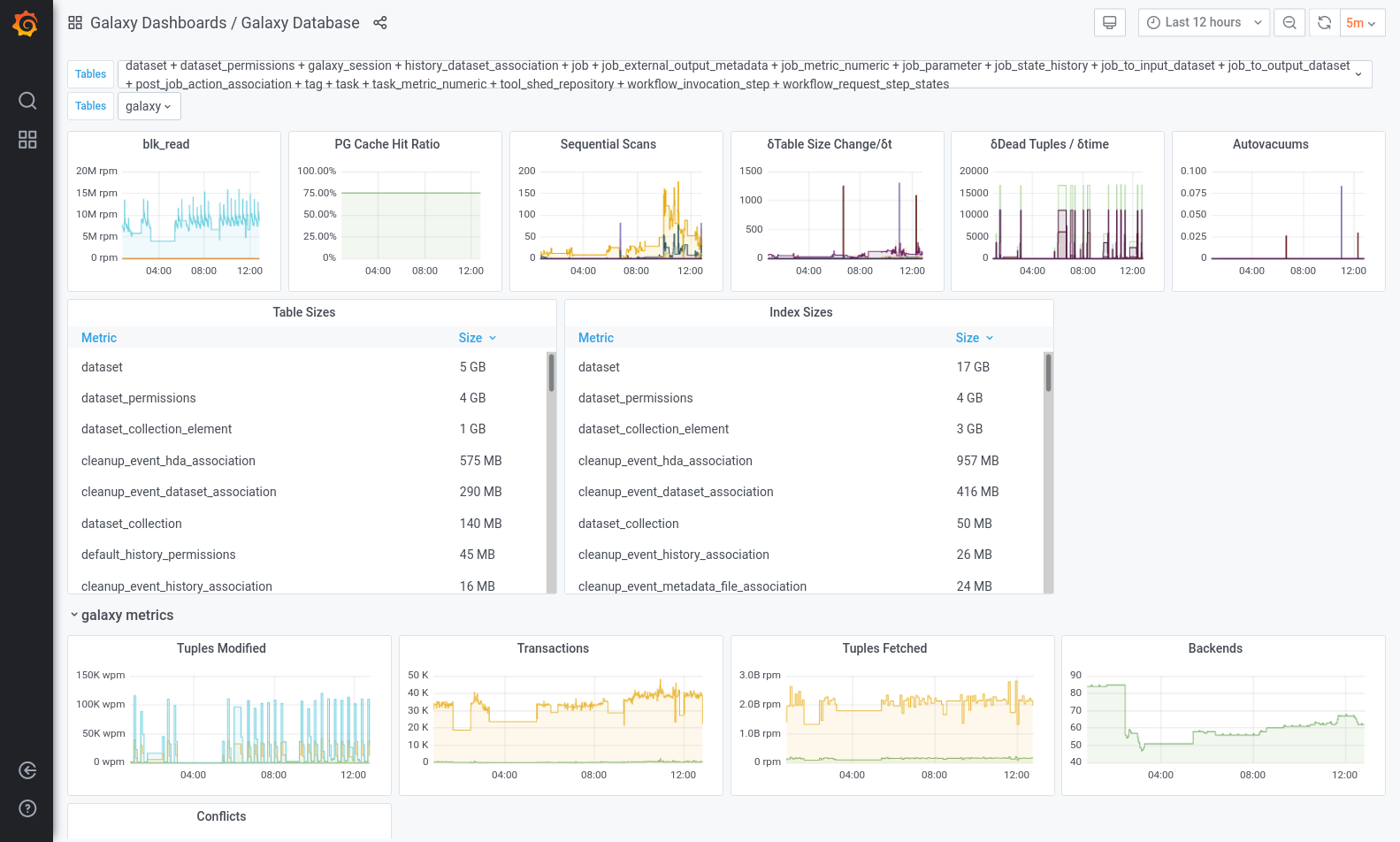
Task: Click the Table Sizes panel title
Action: click(304, 312)
